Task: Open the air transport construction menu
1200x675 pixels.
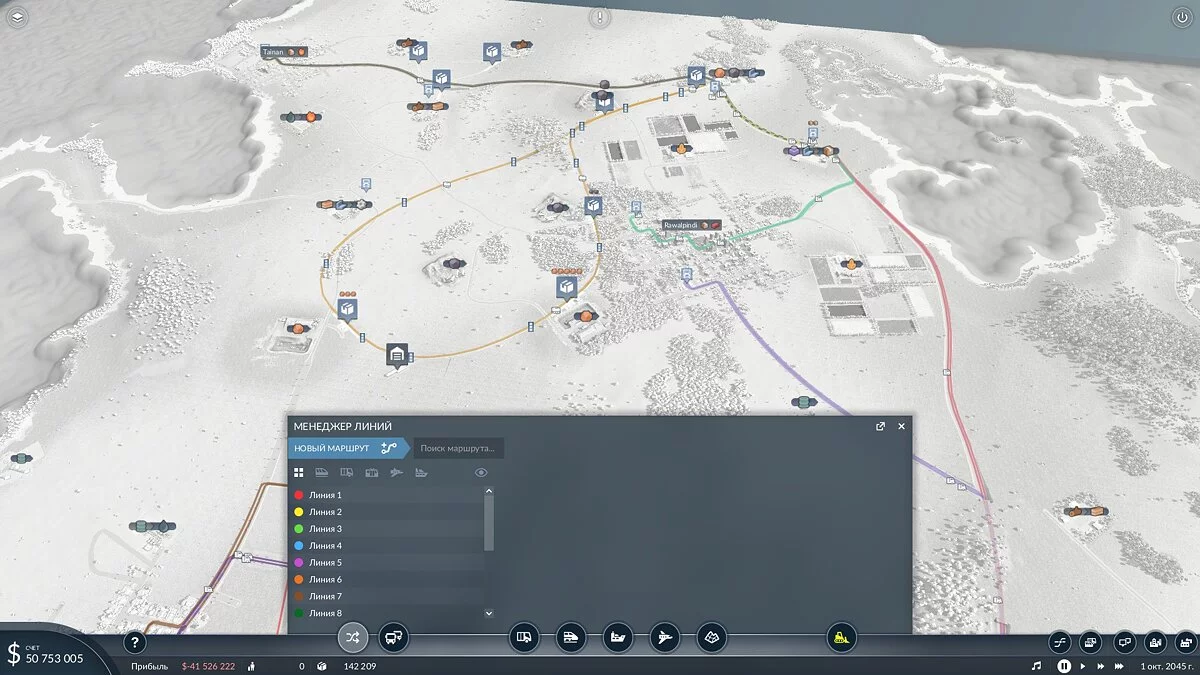Action: 664,636
